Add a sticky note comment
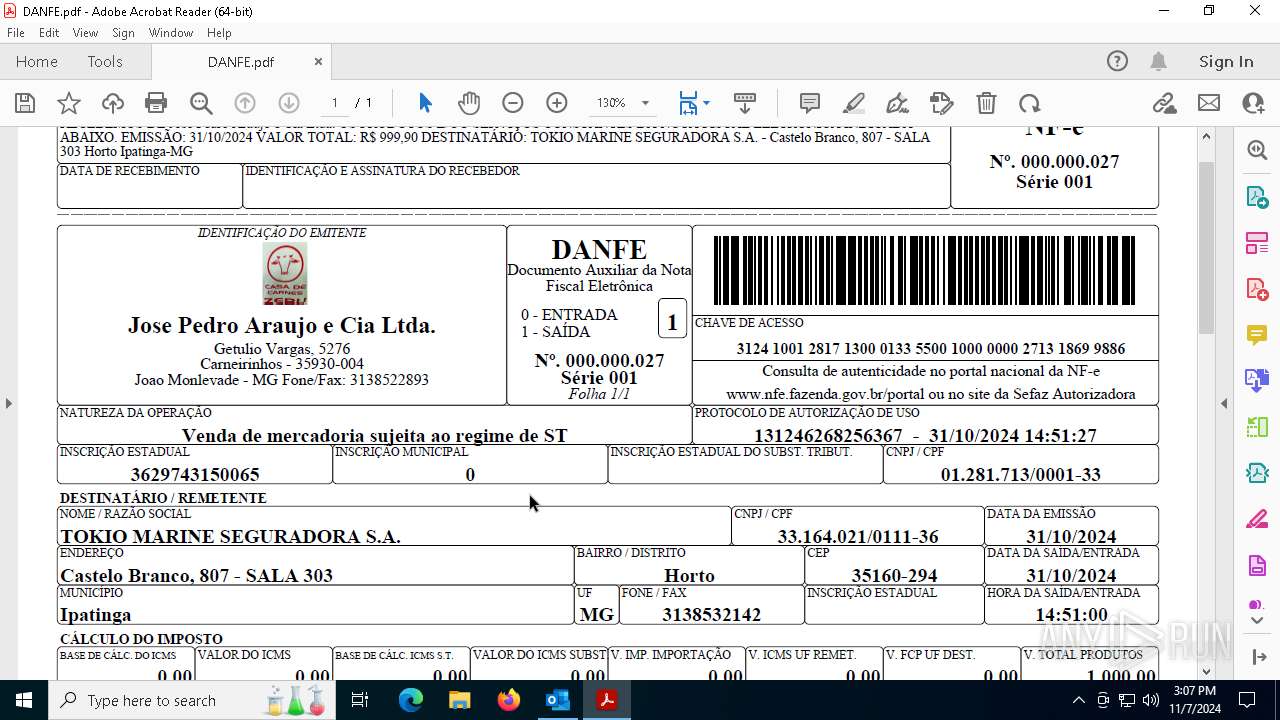Viewport: 1280px width, 720px height. [x=810, y=103]
